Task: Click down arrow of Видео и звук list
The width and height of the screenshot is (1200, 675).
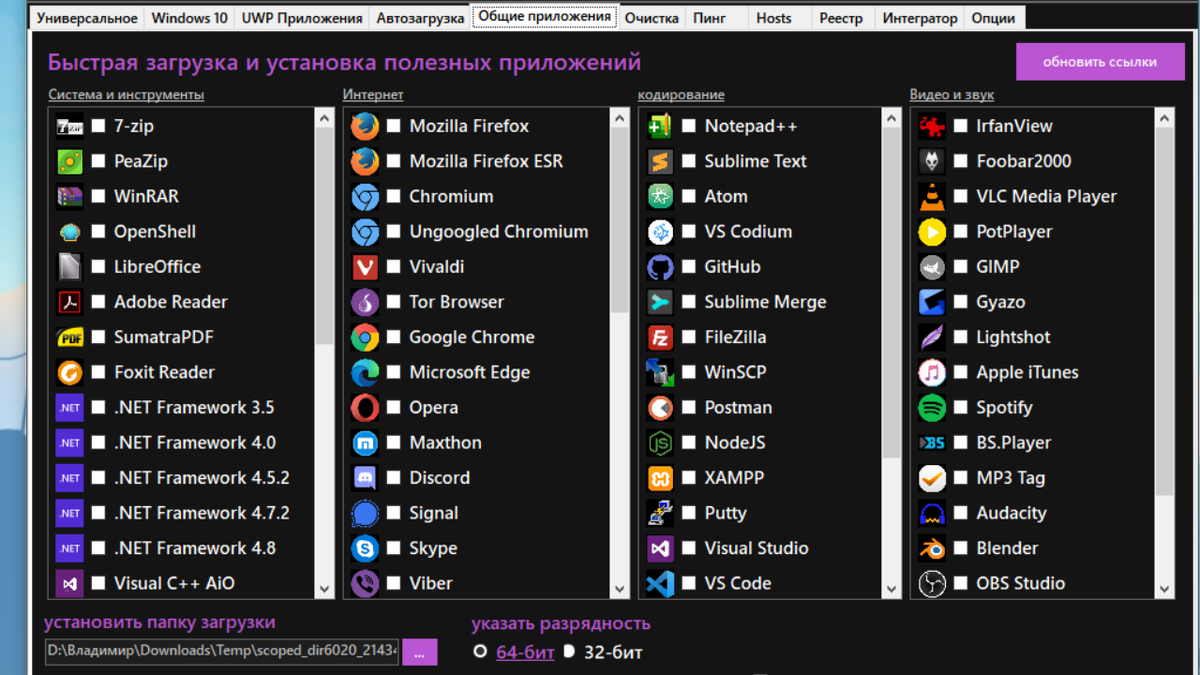Action: 1164,589
